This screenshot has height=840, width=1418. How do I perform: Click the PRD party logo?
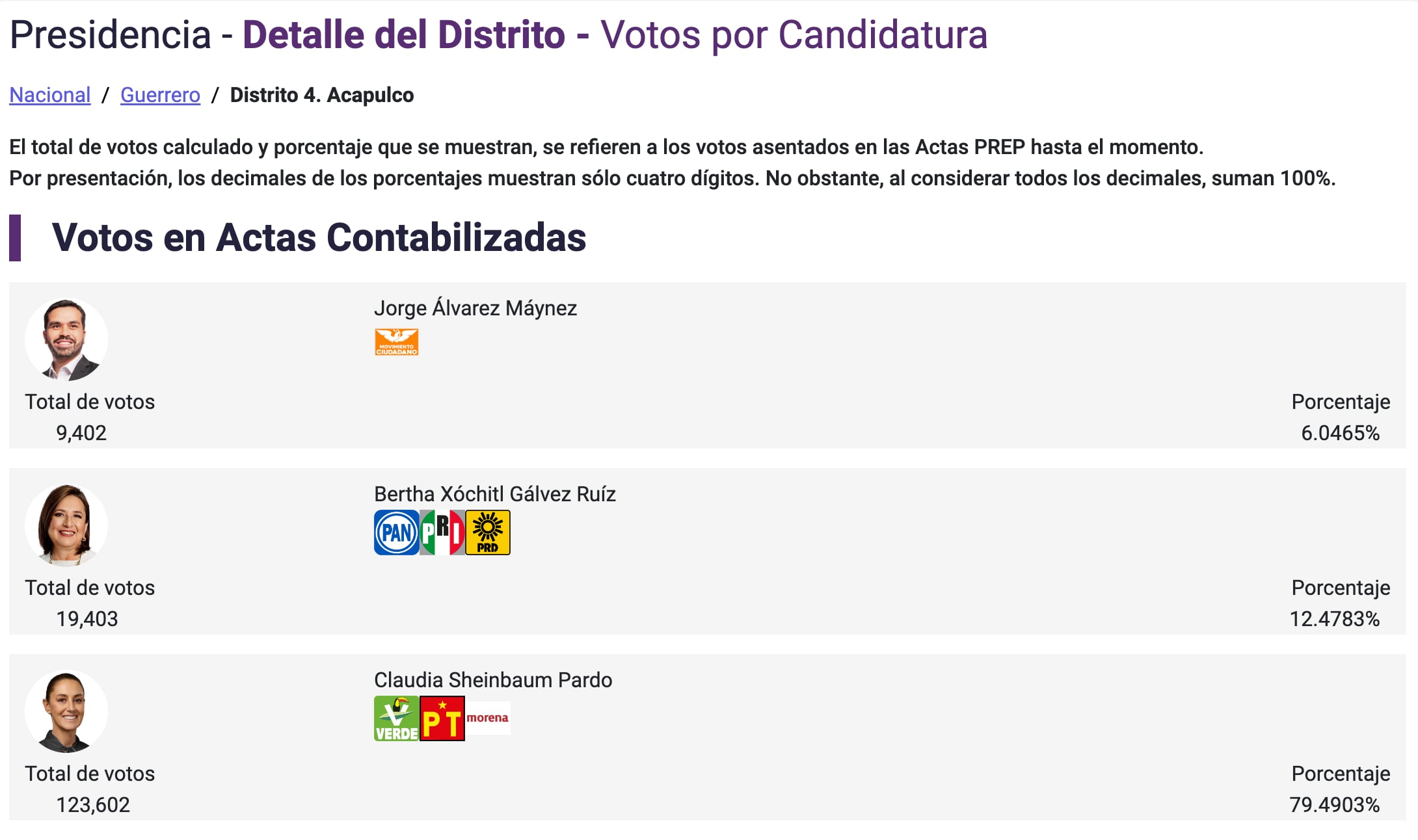(x=488, y=532)
